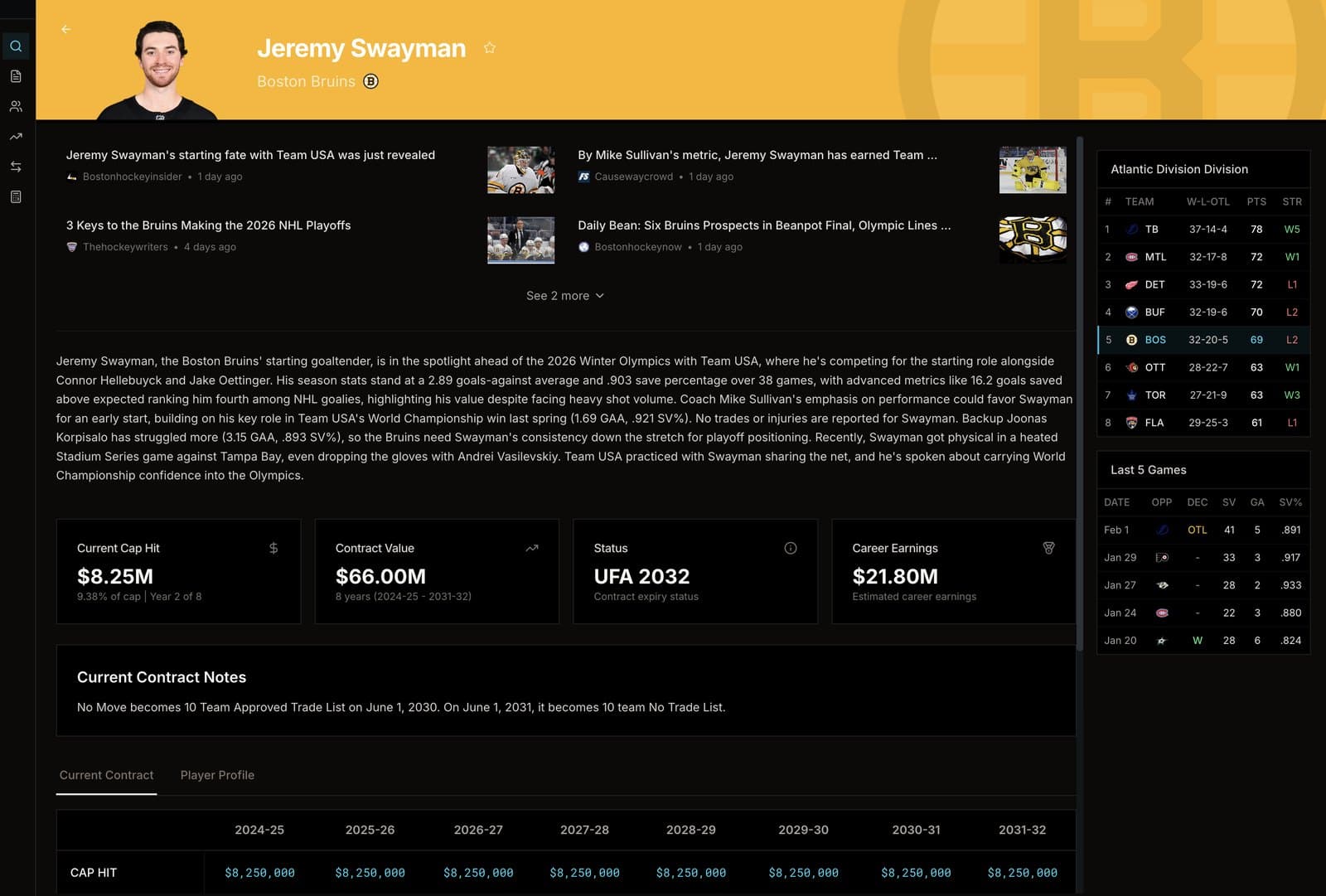Image resolution: width=1326 pixels, height=896 pixels.
Task: Click the UFA 2032 status value
Action: pyautogui.click(x=641, y=576)
